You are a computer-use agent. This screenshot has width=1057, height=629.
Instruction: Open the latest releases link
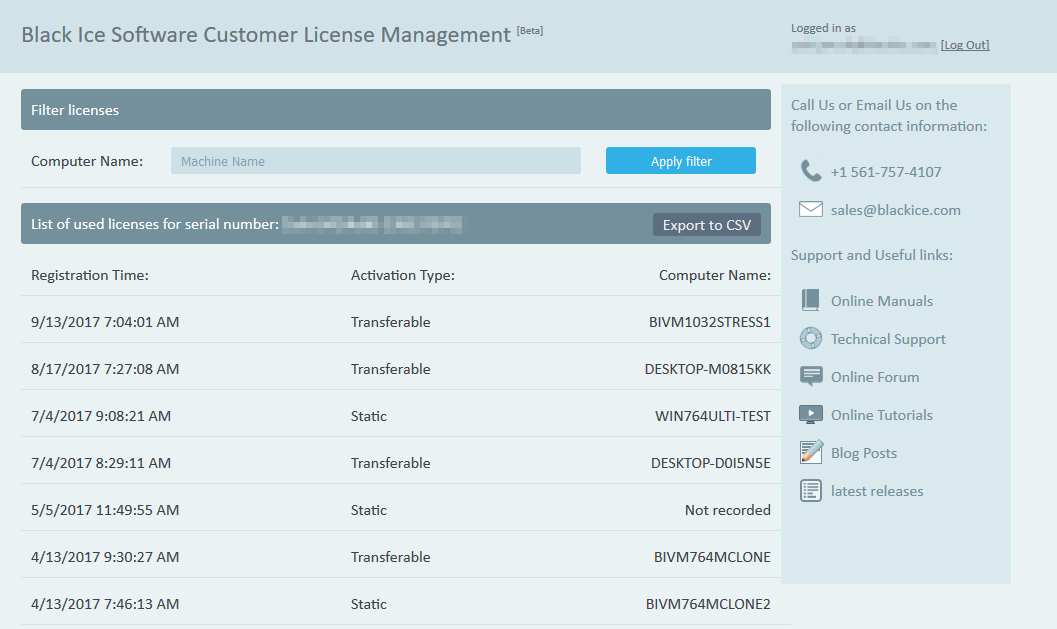click(877, 491)
